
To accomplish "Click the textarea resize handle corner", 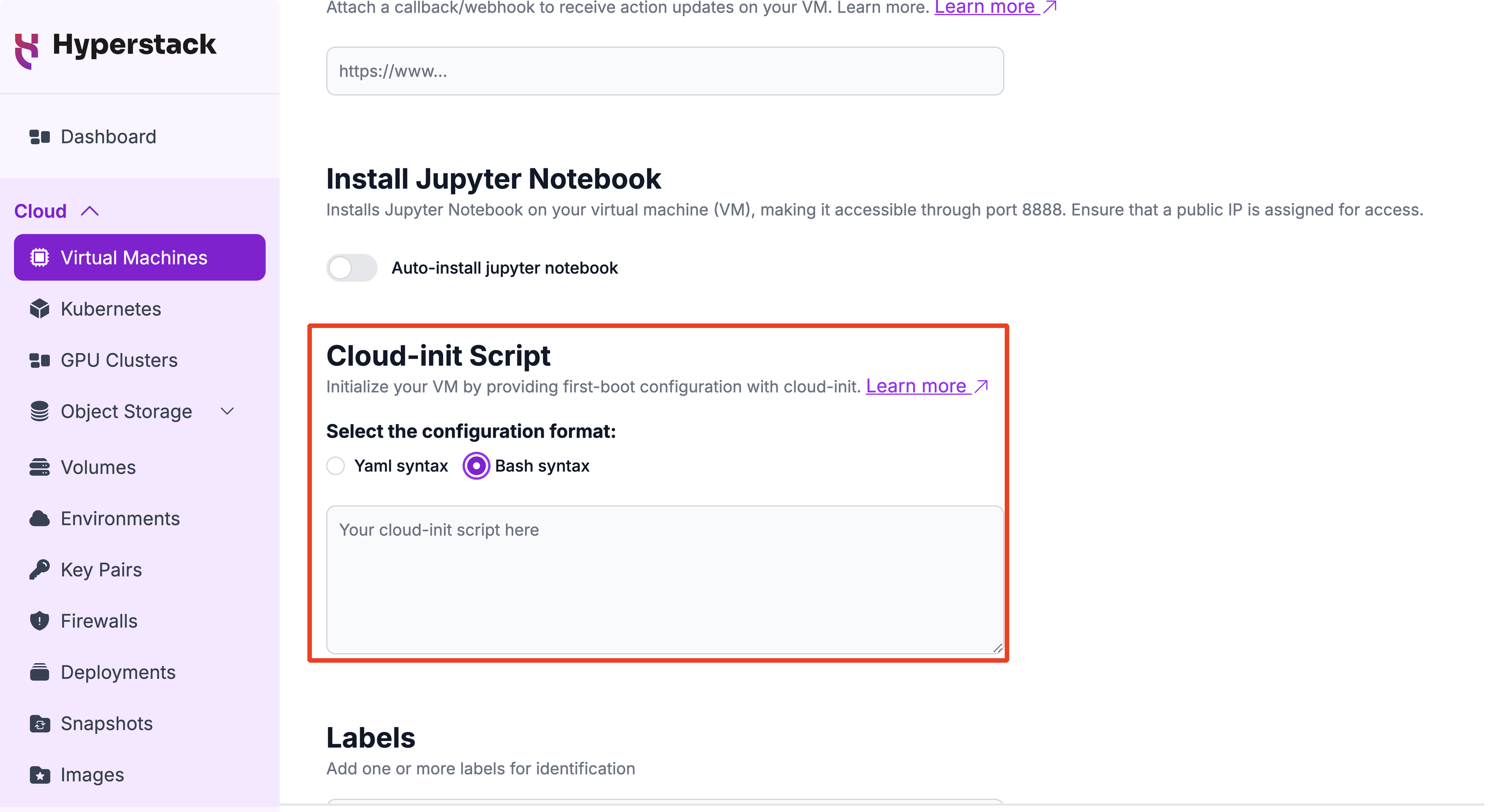I will click(998, 648).
